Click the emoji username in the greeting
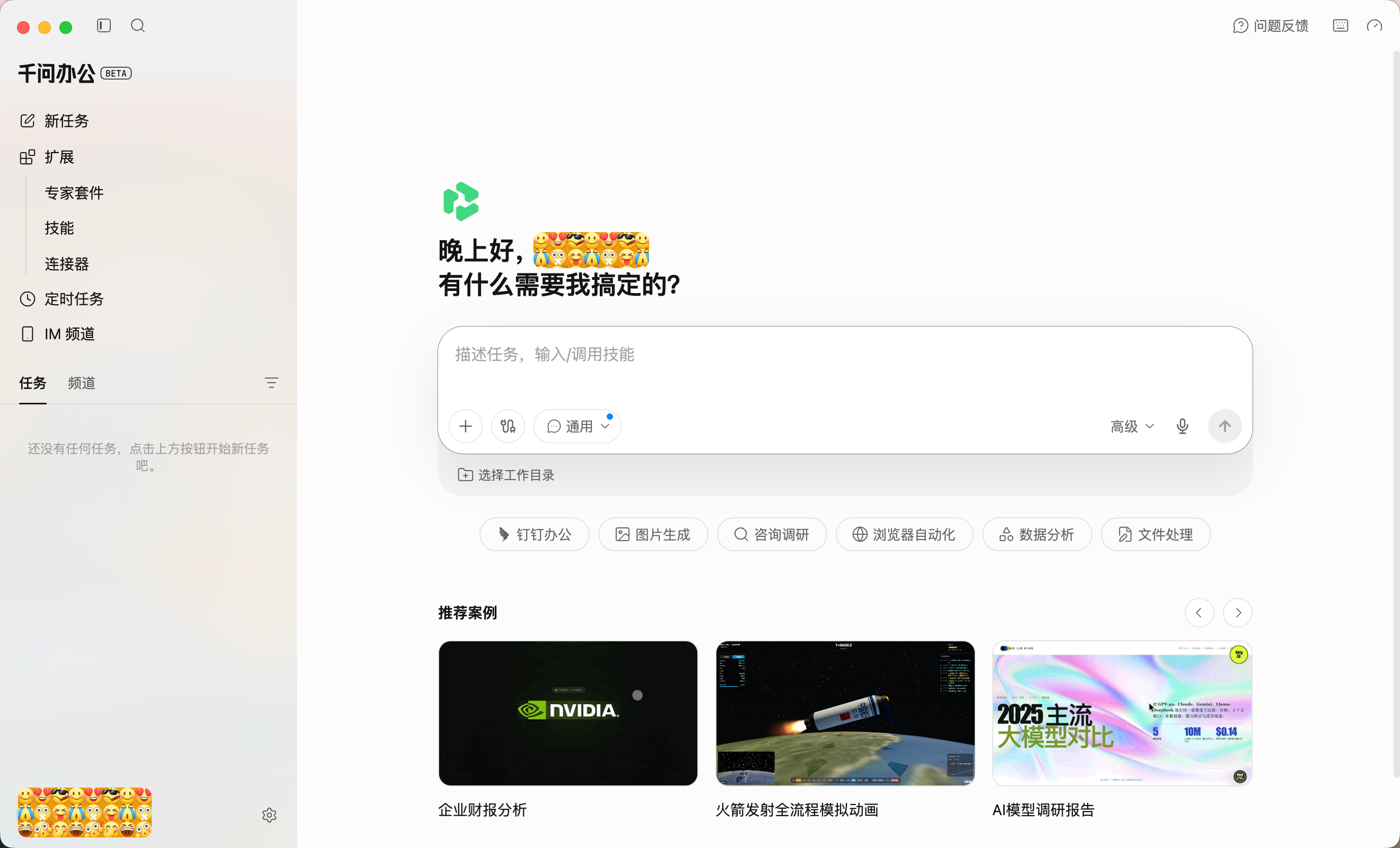This screenshot has height=848, width=1400. 591,249
